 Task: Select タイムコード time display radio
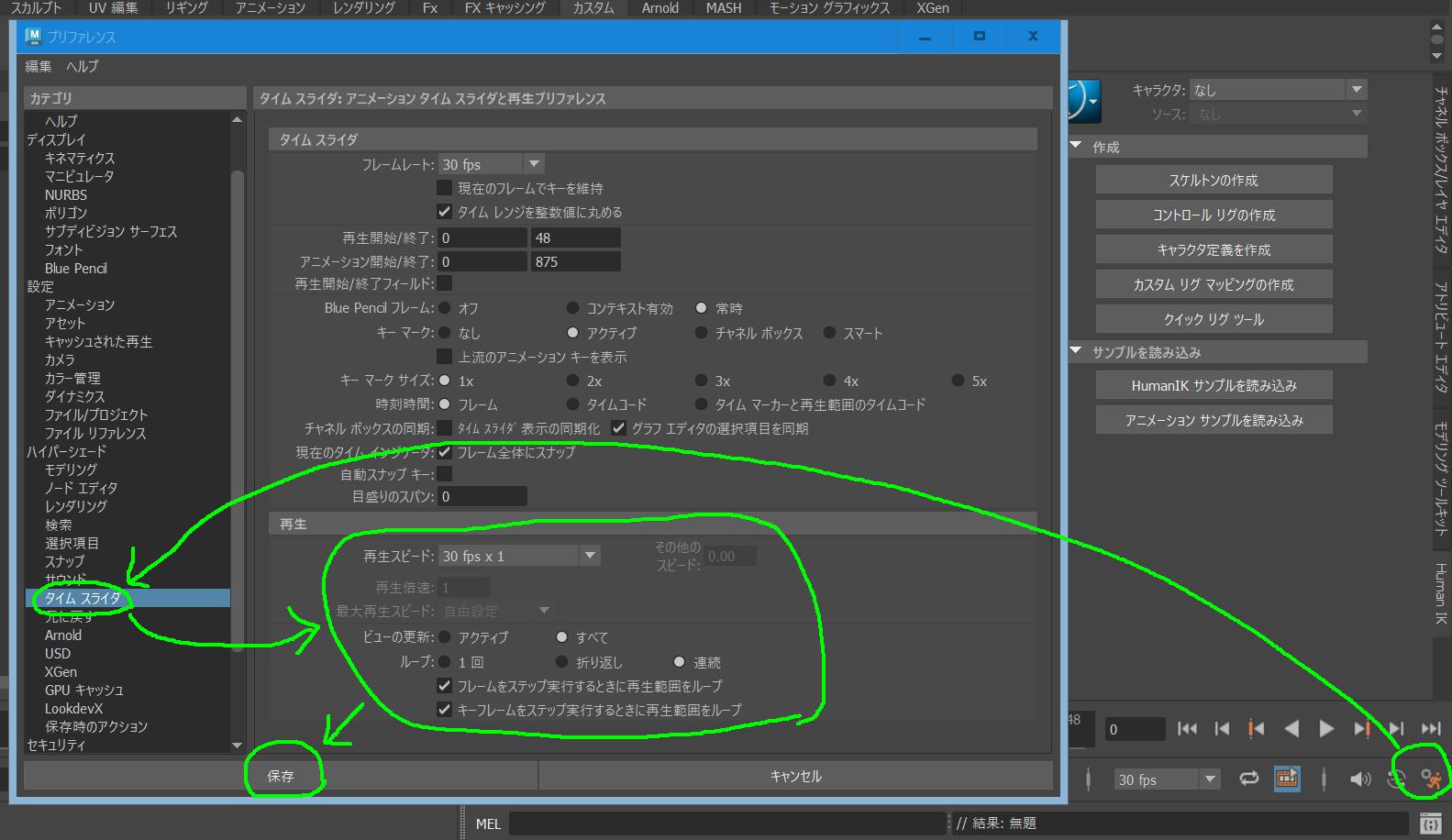573,404
